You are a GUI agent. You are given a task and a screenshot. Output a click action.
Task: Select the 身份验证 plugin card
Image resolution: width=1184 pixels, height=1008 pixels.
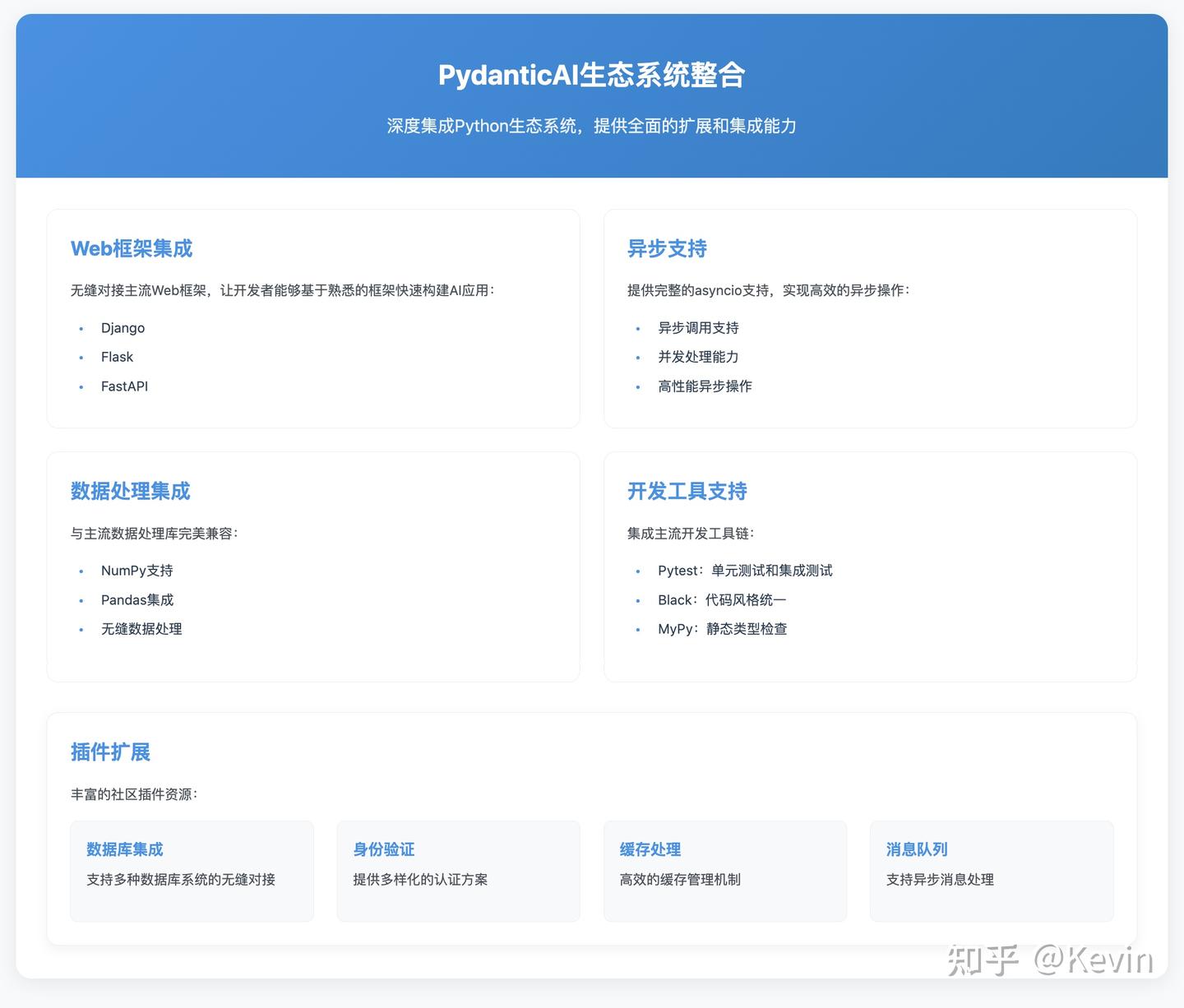point(458,871)
